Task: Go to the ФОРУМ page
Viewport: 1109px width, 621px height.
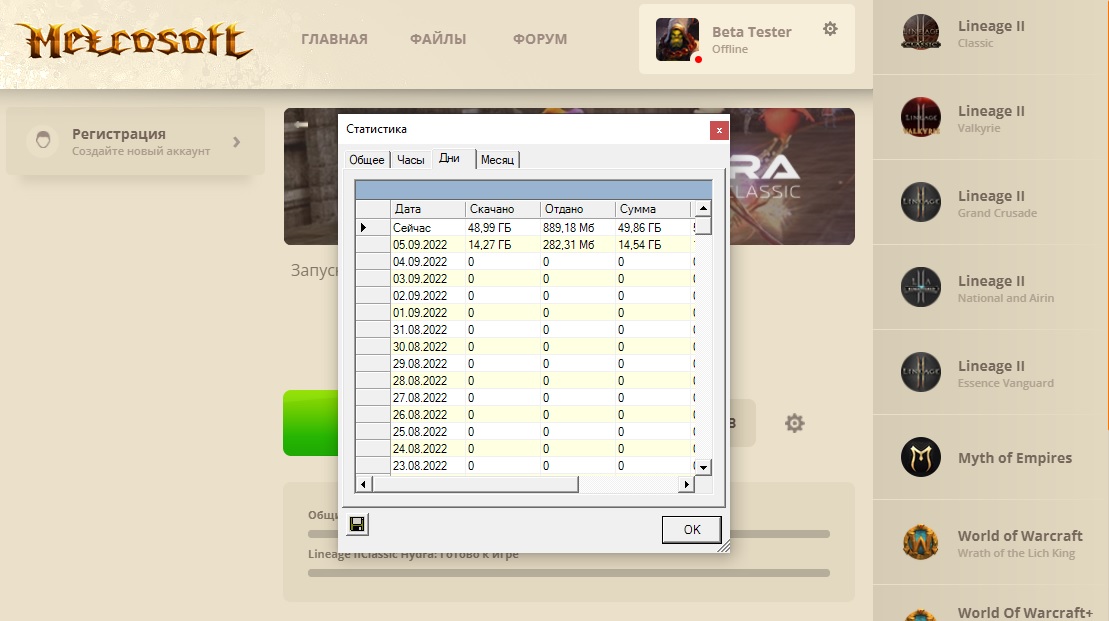Action: pyautogui.click(x=540, y=39)
